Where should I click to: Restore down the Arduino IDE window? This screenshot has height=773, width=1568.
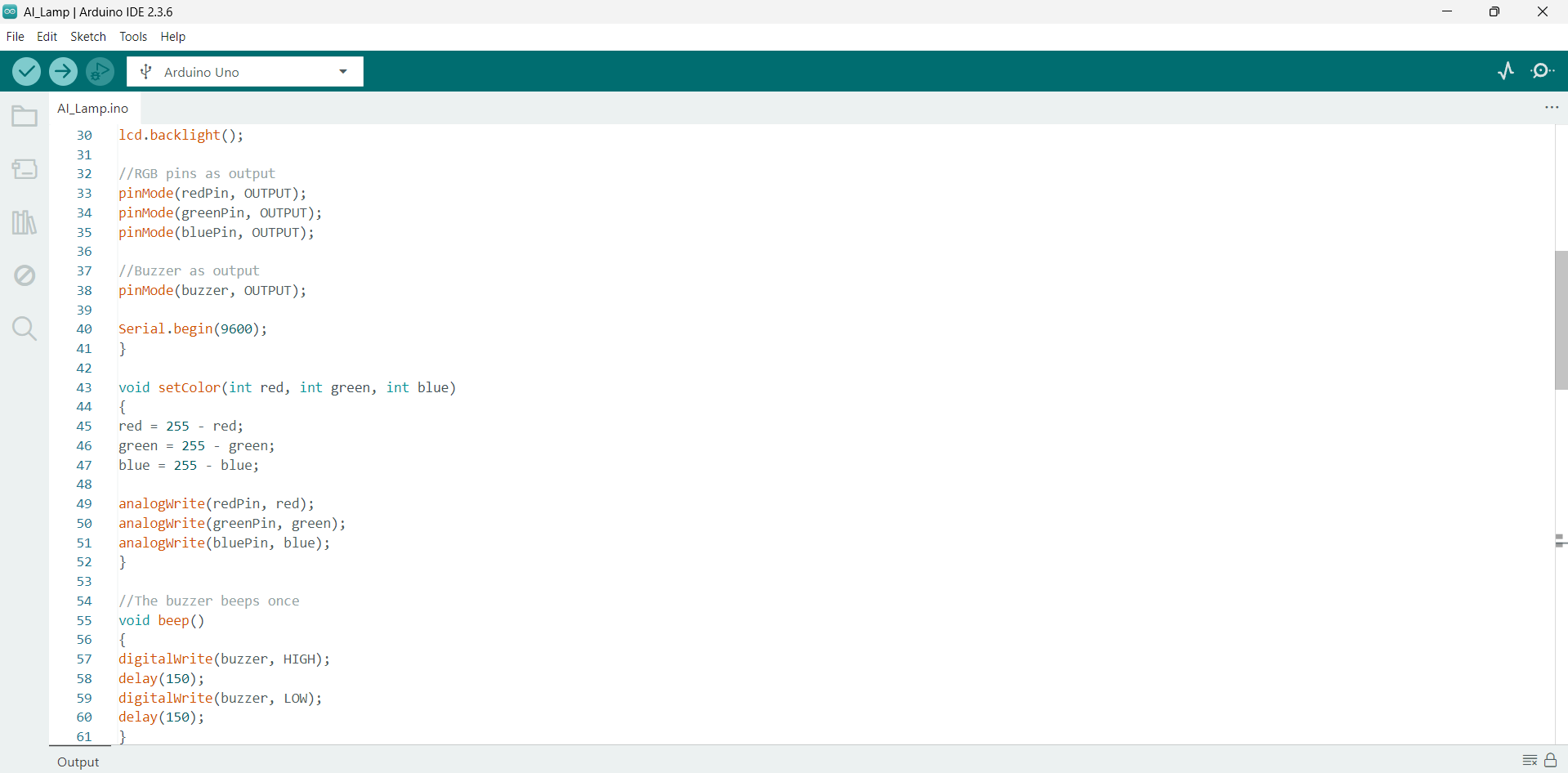(x=1494, y=11)
